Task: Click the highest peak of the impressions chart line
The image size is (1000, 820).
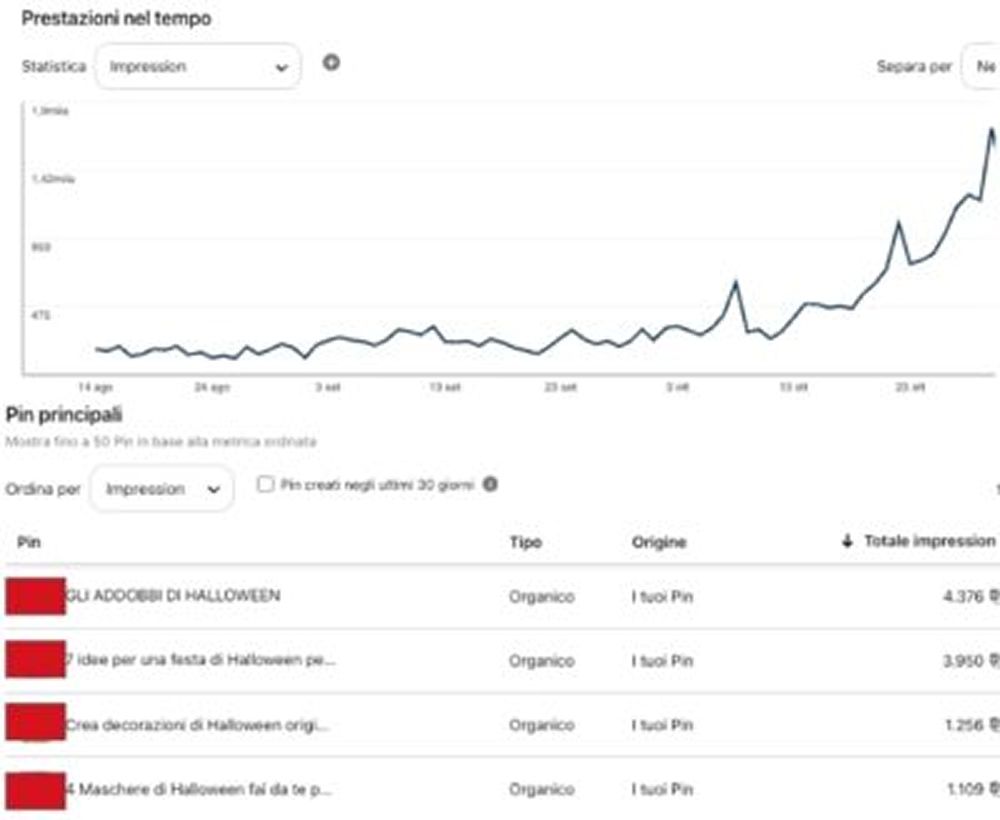Action: pos(991,129)
